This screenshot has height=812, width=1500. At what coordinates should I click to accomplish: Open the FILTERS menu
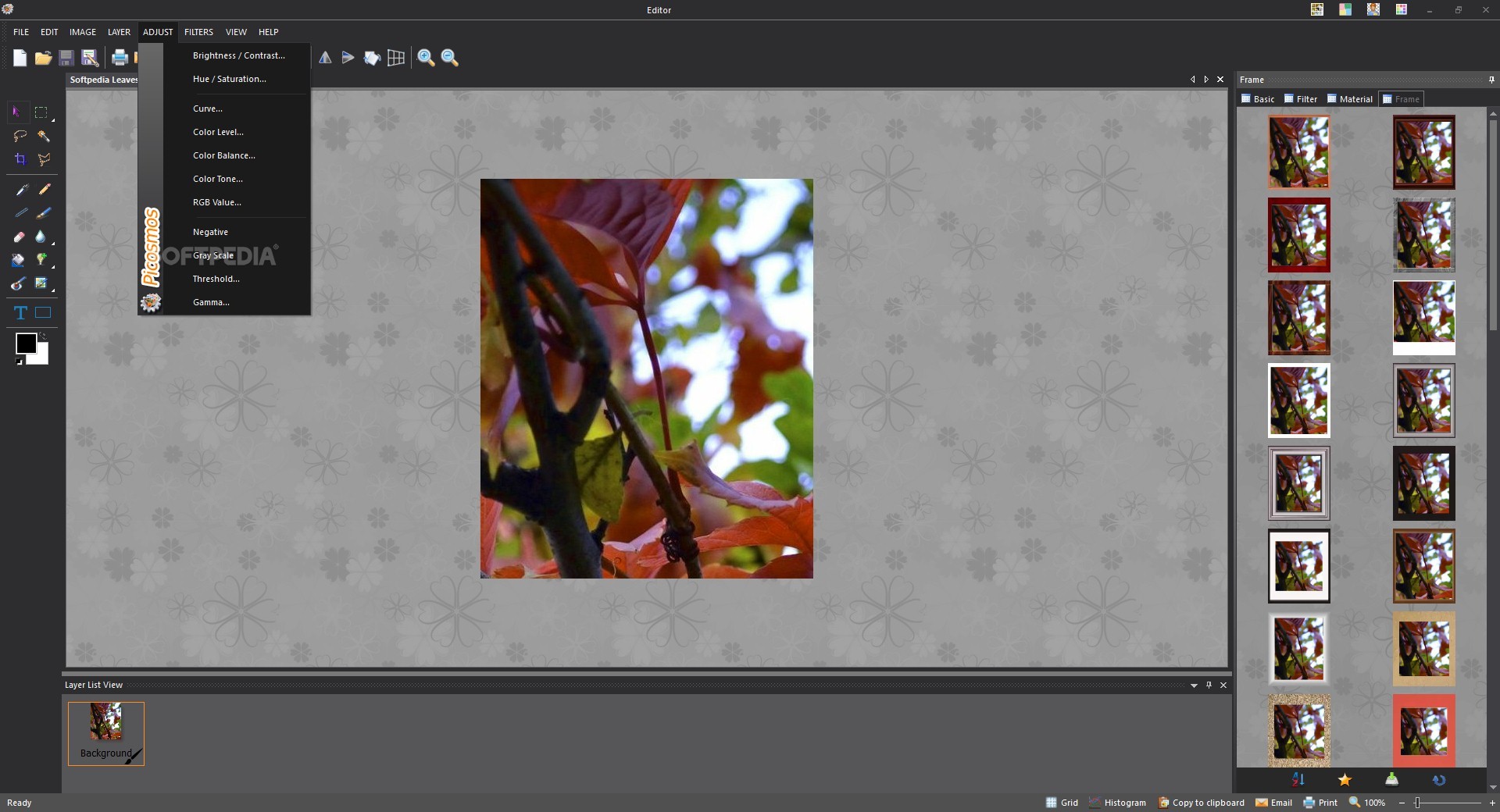(x=198, y=32)
